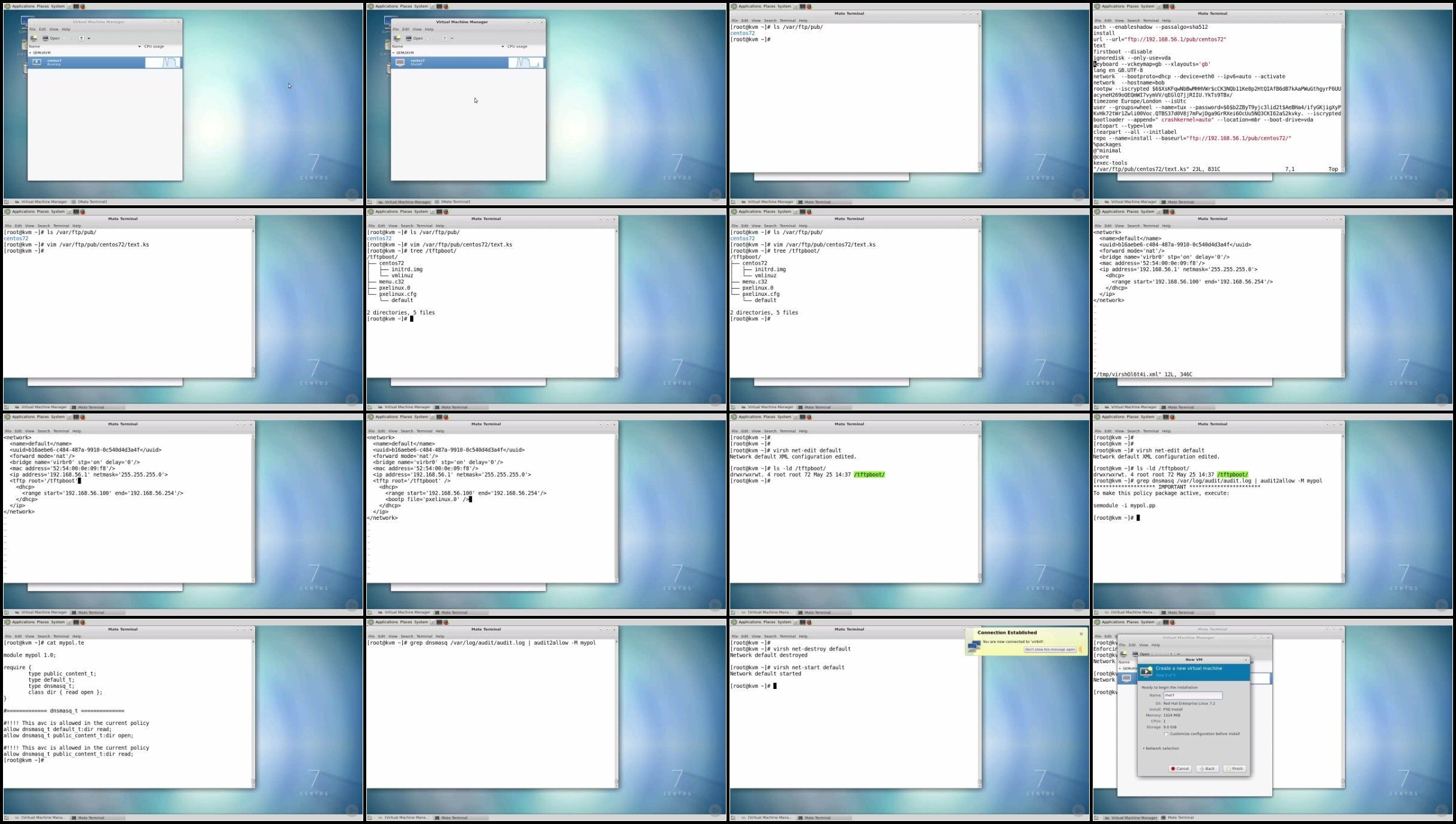Click the Create a new virtual machine icon
Image resolution: width=1456 pixels, height=824 pixels.
pos(1147,672)
